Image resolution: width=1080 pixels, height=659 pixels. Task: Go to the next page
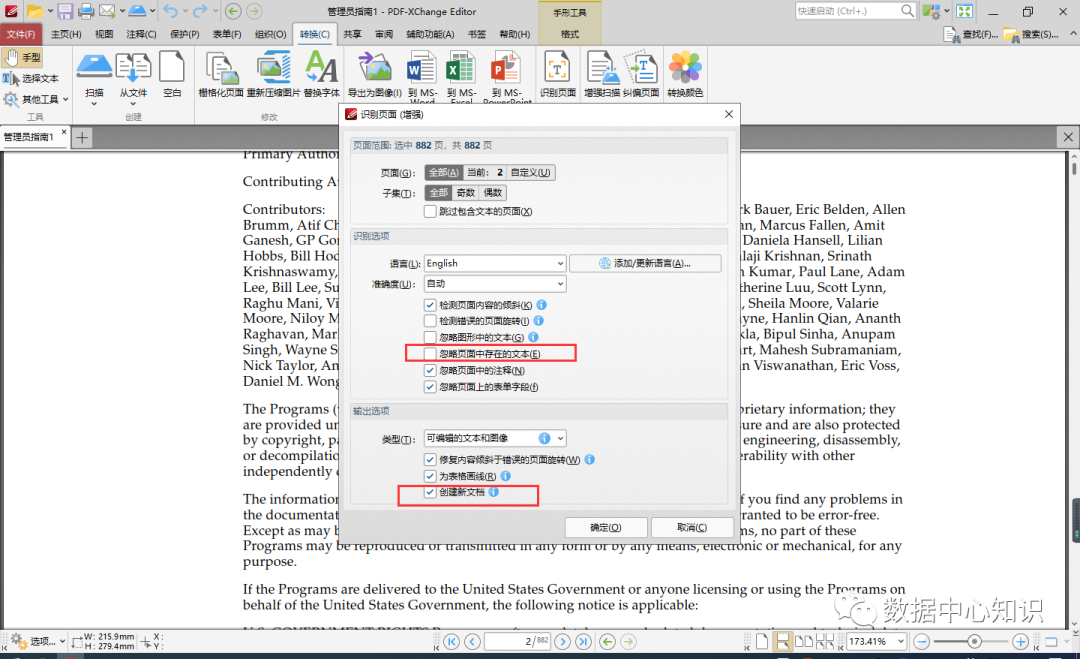click(562, 642)
